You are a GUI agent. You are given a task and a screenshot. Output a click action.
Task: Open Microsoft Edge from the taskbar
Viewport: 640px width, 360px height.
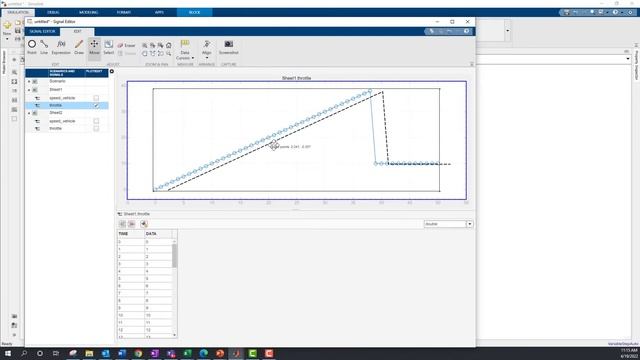204,353
